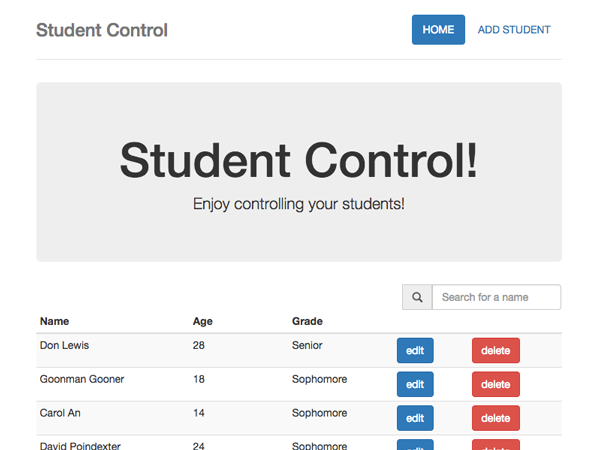The image size is (600, 450).
Task: Edit the David Poindexter record
Action: 415,445
